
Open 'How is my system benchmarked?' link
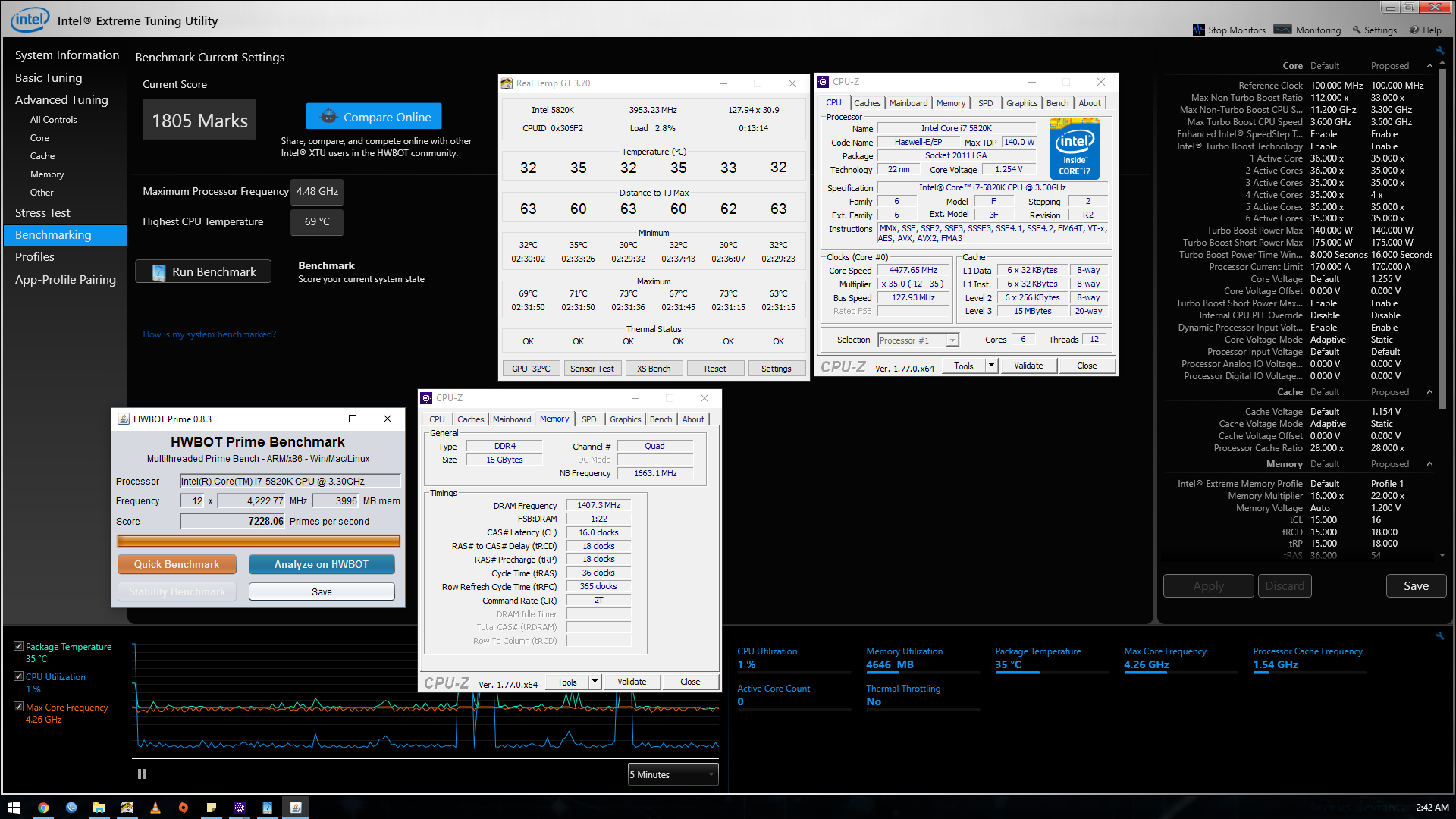(209, 334)
